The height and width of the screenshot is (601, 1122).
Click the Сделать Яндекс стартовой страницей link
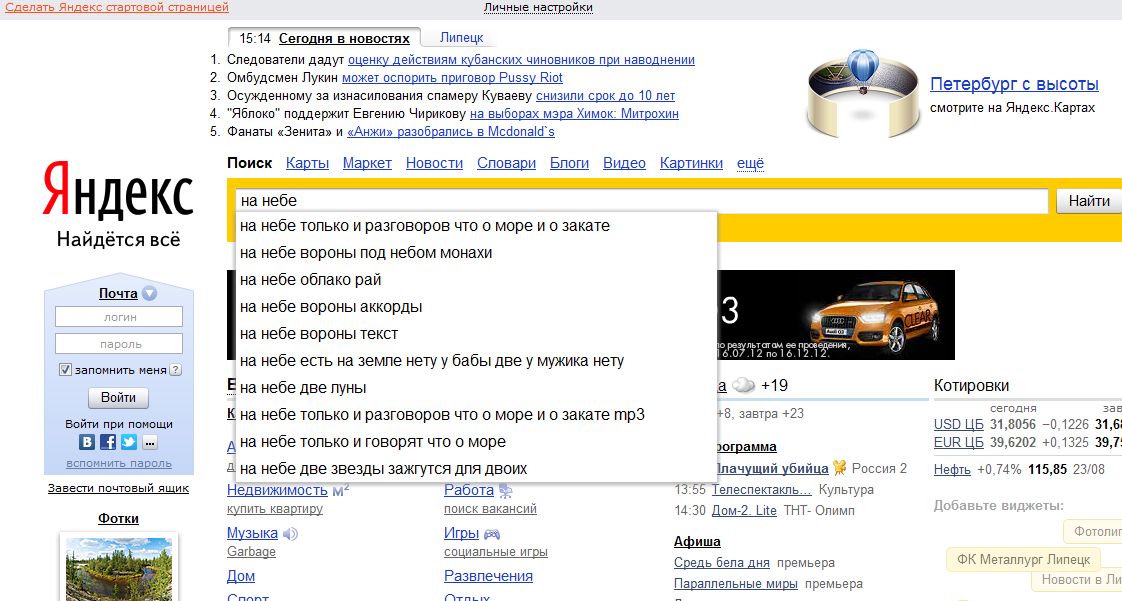[117, 7]
